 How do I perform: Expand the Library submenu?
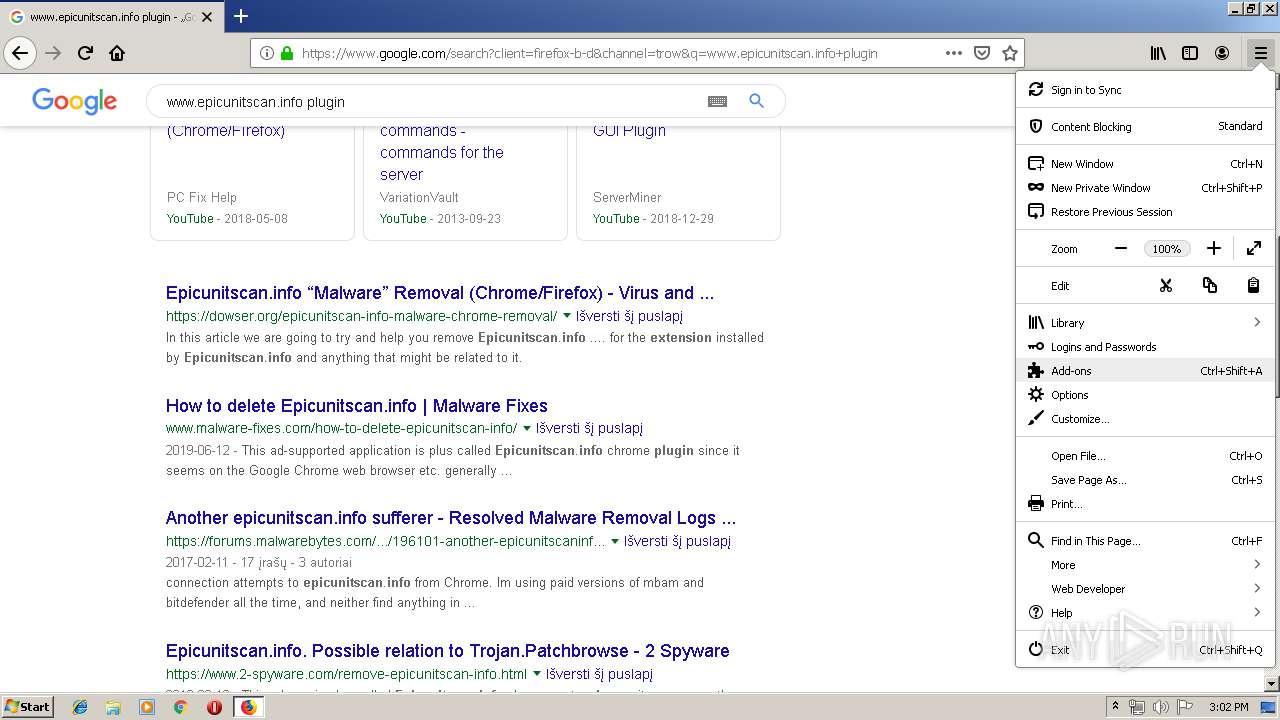pyautogui.click(x=1145, y=323)
